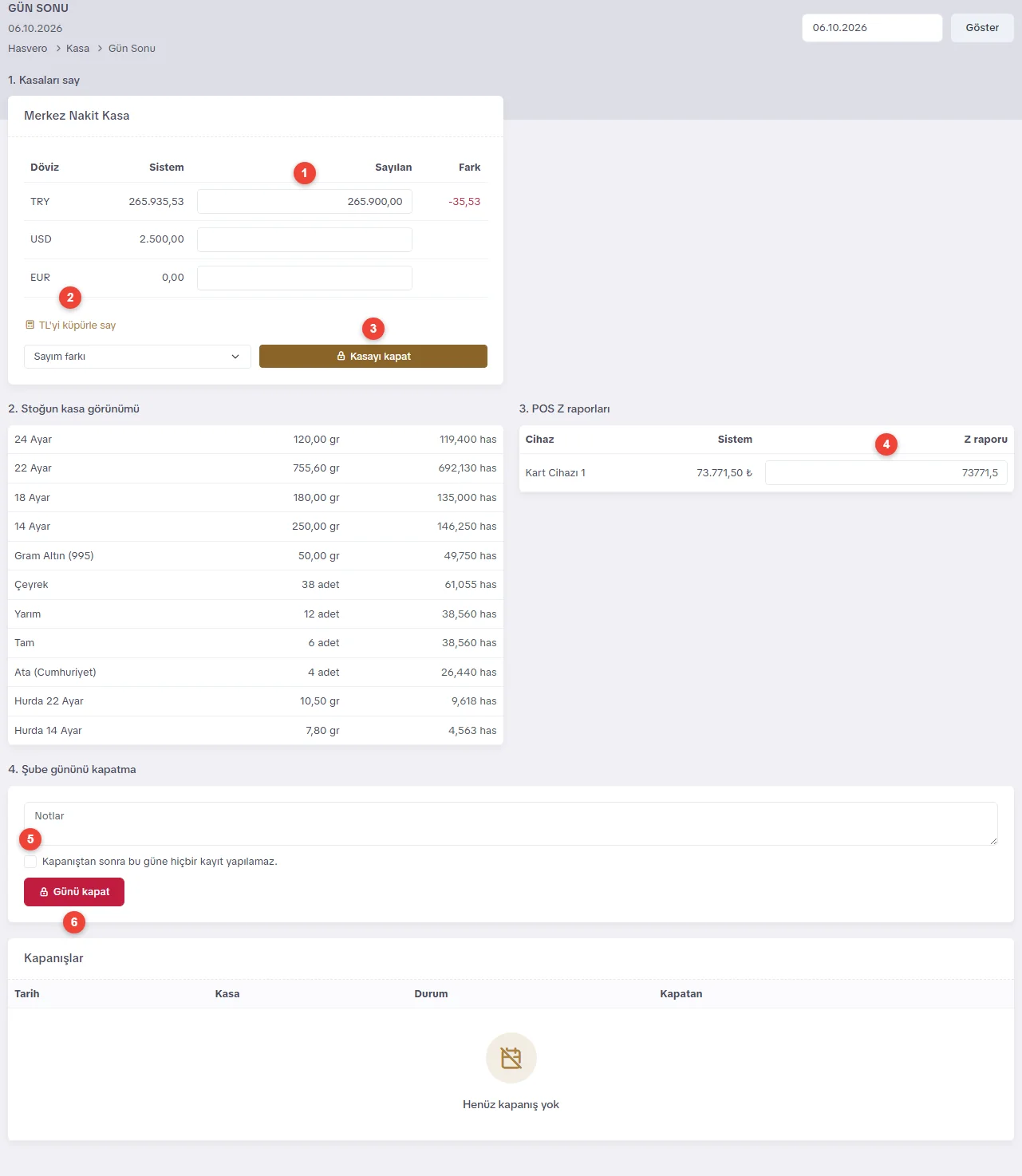The image size is (1022, 1176).
Task: Focus the EUR Sayılan input field
Action: click(x=305, y=278)
